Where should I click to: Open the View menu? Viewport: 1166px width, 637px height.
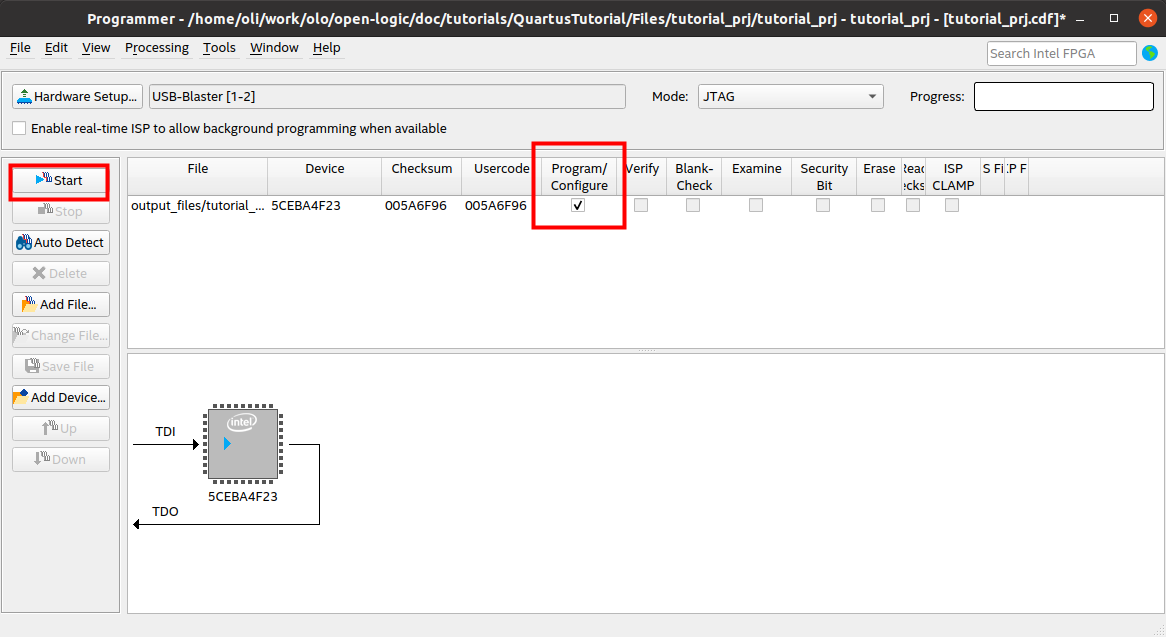(96, 48)
